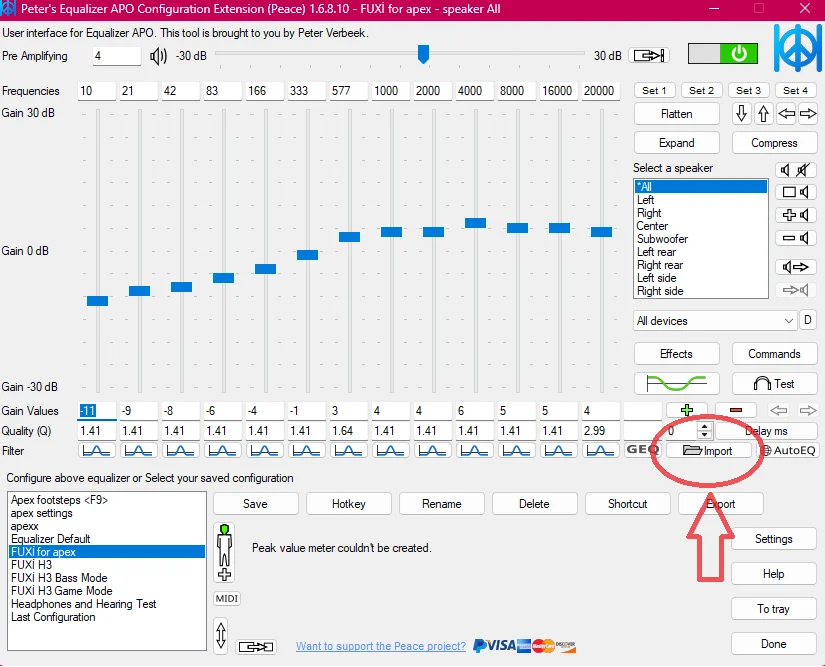Click the shift left arrow beside Flatten
Viewport: 825px width, 667px height.
(786, 114)
